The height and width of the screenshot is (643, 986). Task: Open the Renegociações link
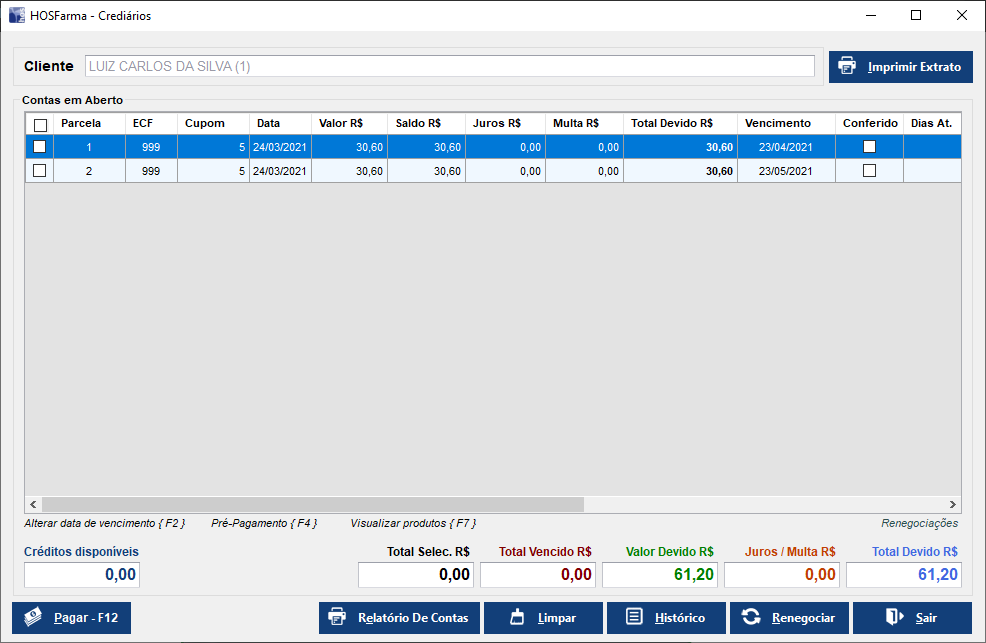pyautogui.click(x=919, y=523)
